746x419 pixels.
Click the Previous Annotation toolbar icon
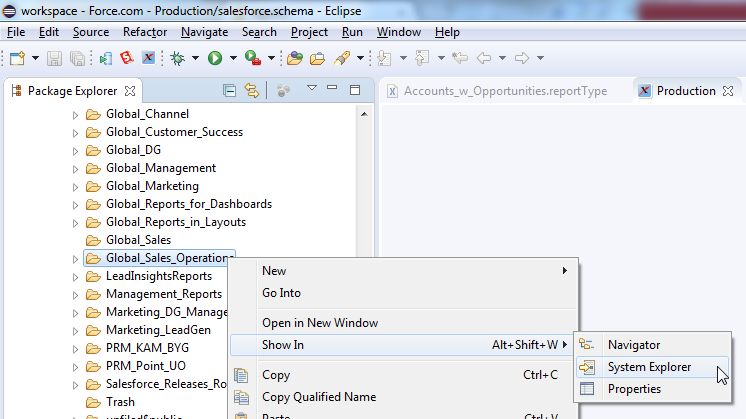[x=422, y=58]
